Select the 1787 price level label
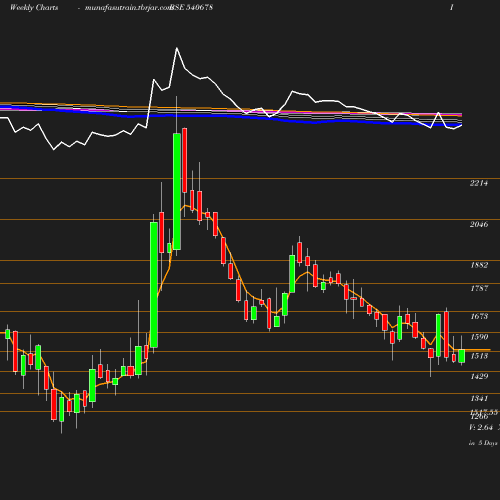Viewport: 500px width, 500px height. [479, 288]
